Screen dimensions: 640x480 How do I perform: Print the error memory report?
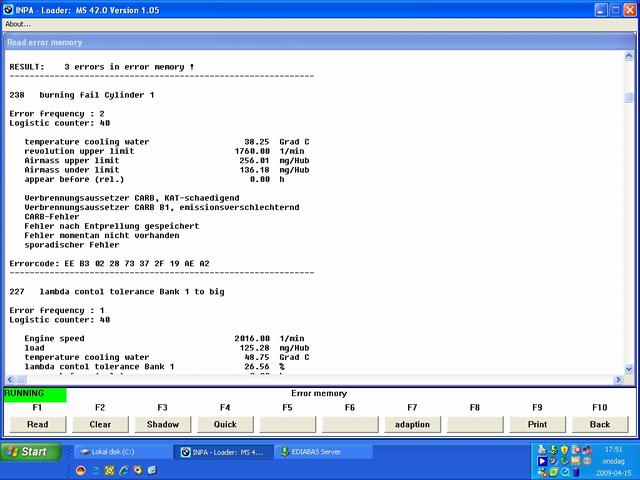tap(537, 424)
